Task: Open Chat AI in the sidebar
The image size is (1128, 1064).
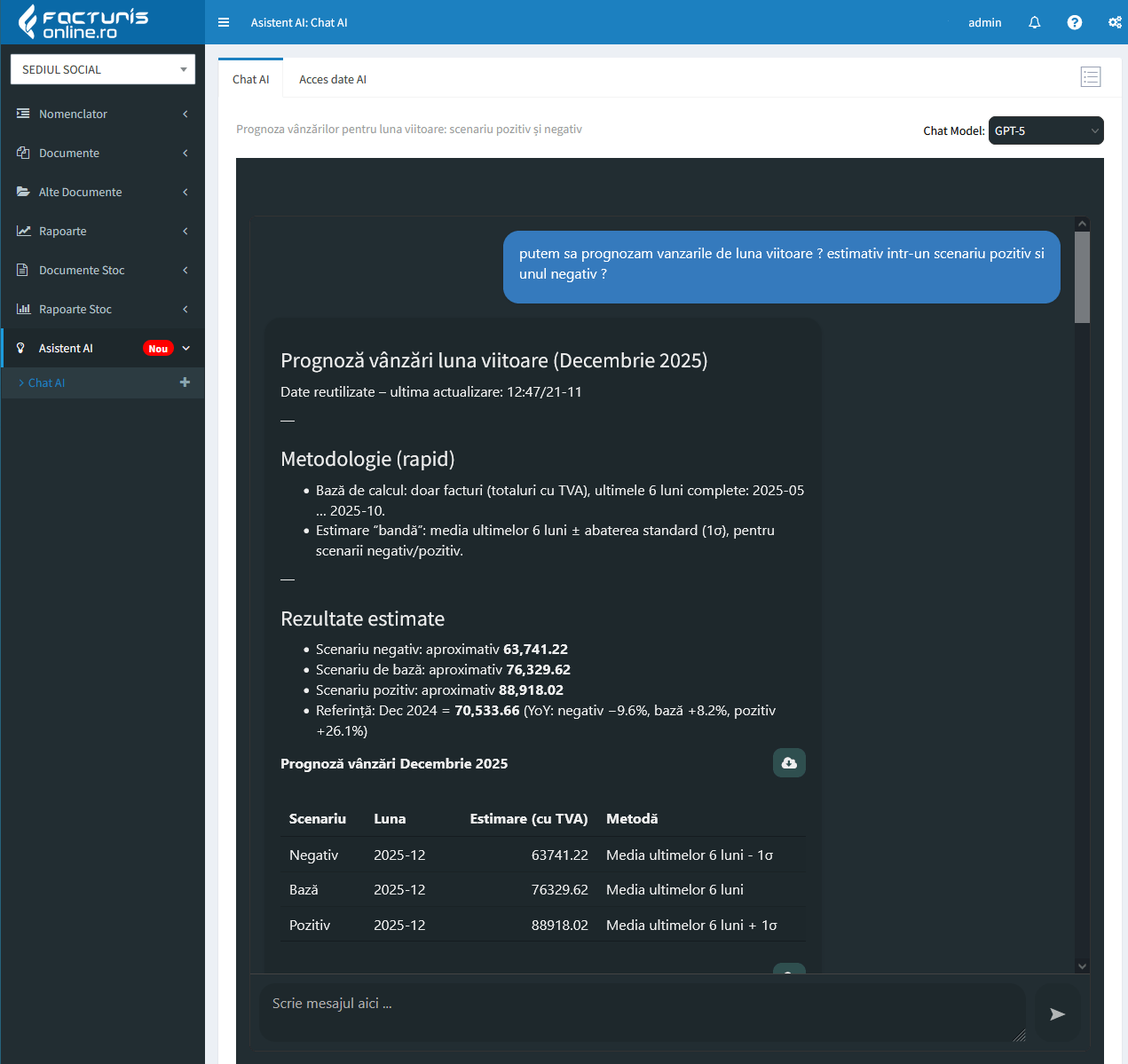Action: [46, 383]
